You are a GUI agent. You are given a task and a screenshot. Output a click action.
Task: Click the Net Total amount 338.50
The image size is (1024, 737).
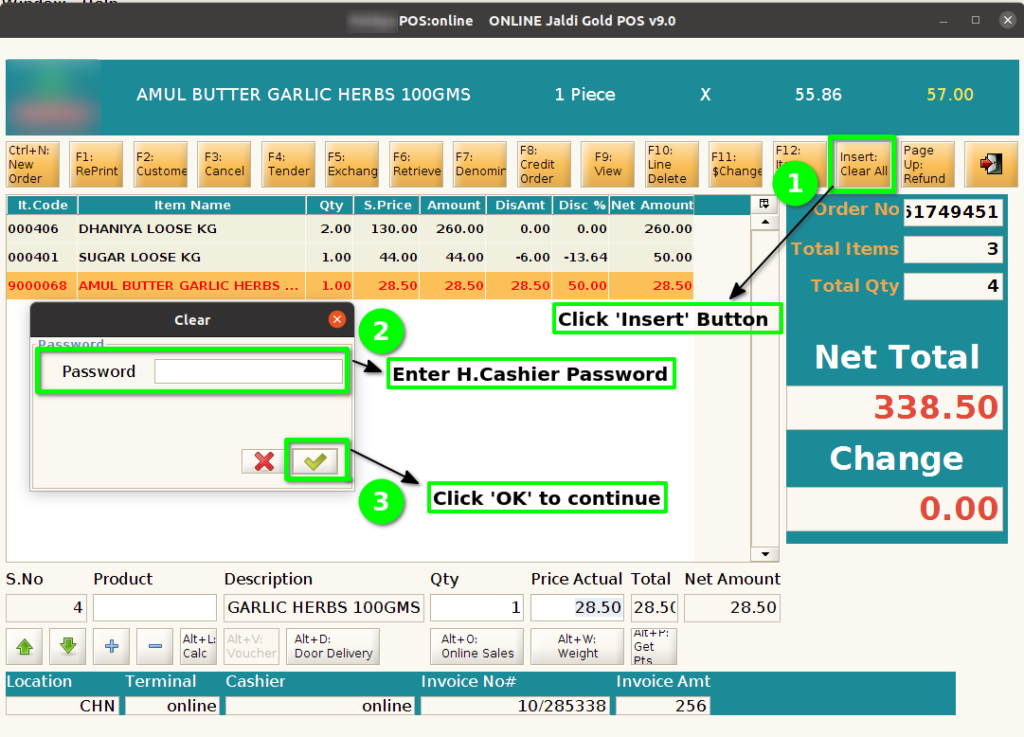point(895,407)
